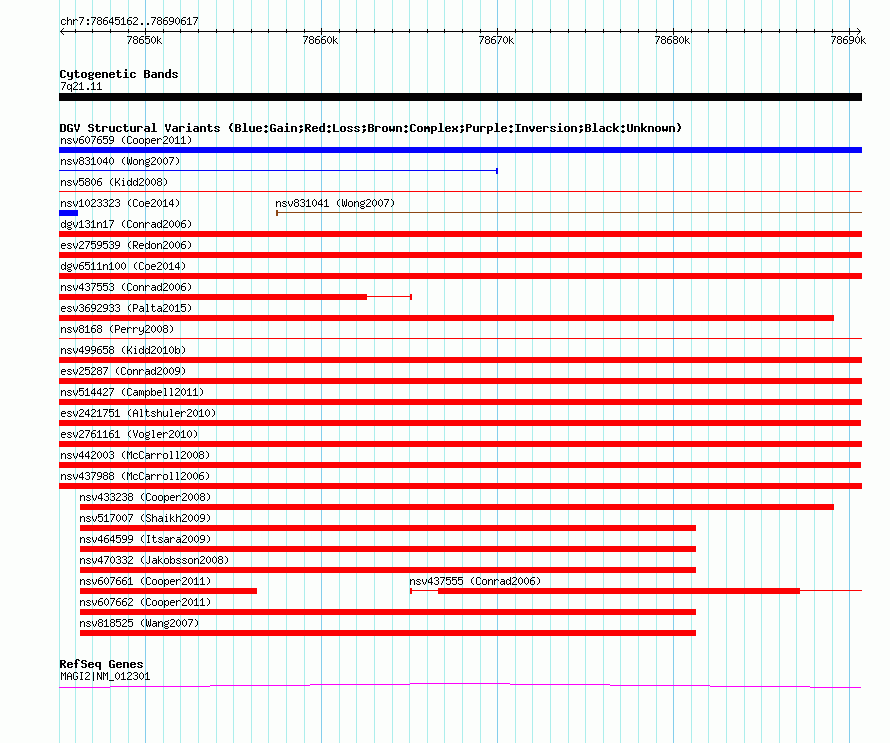Select the red nsv433238 loss bar
This screenshot has width=890, height=743.
pyautogui.click(x=456, y=507)
